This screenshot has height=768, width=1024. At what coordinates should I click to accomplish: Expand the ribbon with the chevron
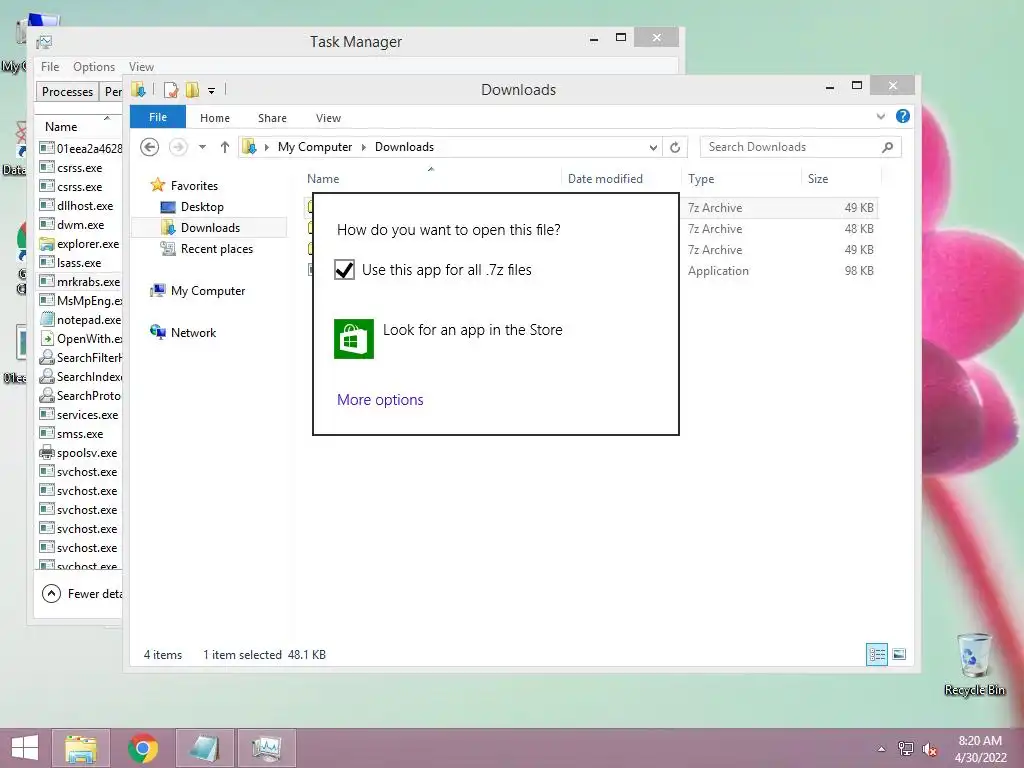click(x=880, y=116)
